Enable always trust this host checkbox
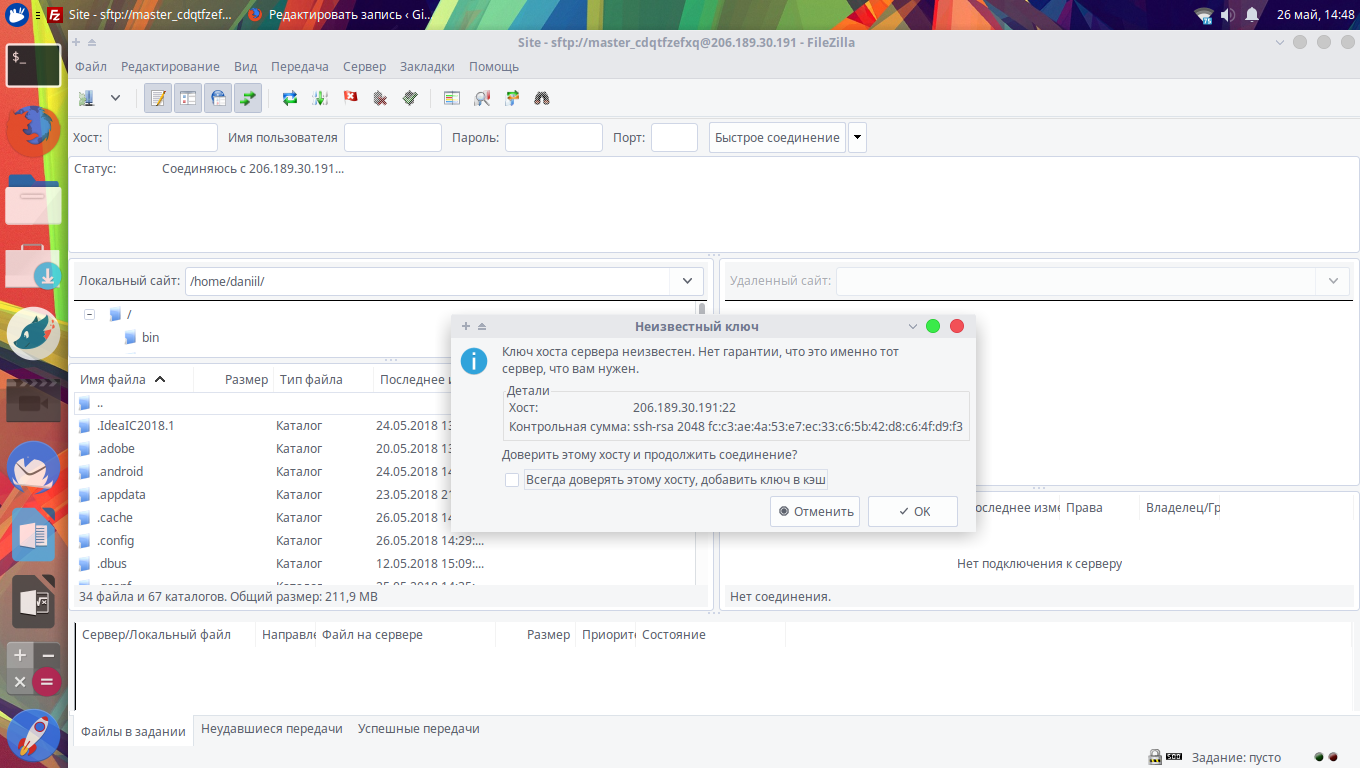This screenshot has width=1360, height=768. click(512, 481)
